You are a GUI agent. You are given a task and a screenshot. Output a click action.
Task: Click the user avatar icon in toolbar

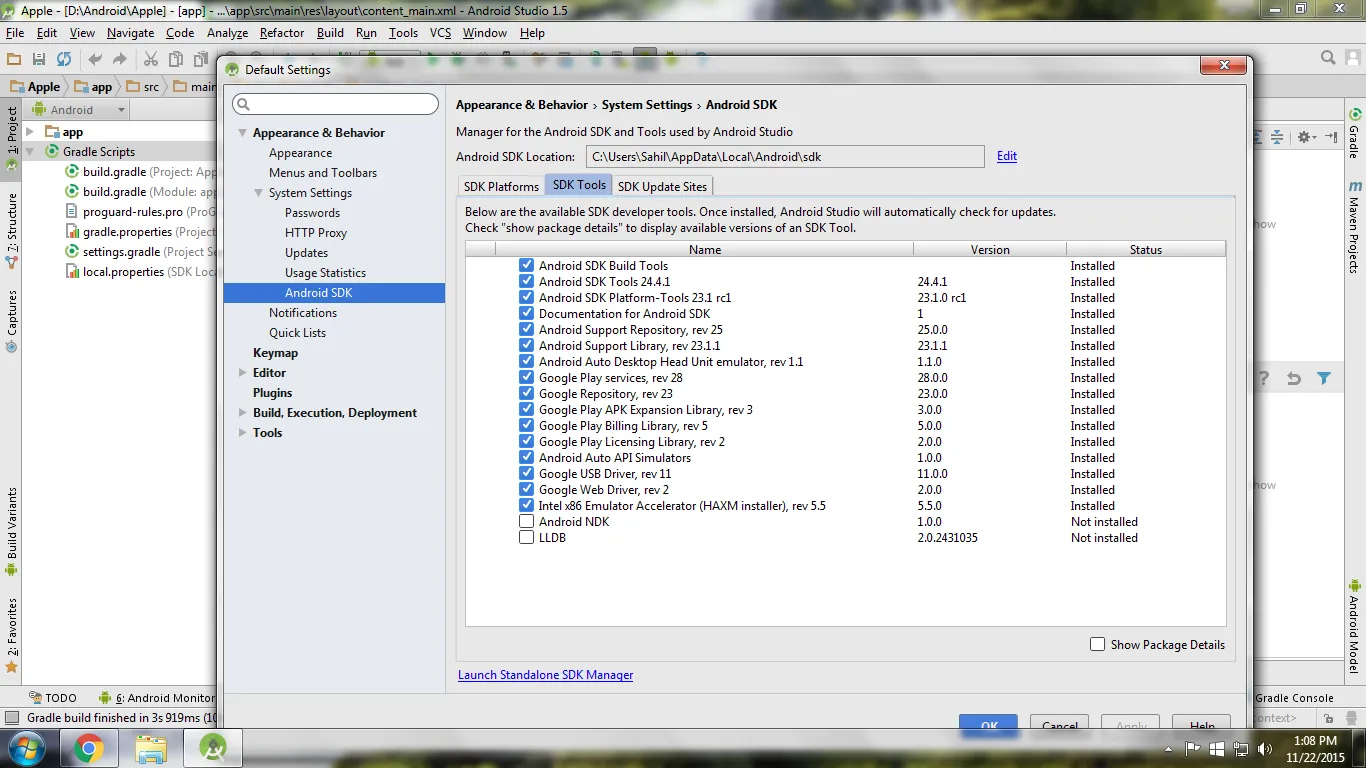click(1352, 58)
